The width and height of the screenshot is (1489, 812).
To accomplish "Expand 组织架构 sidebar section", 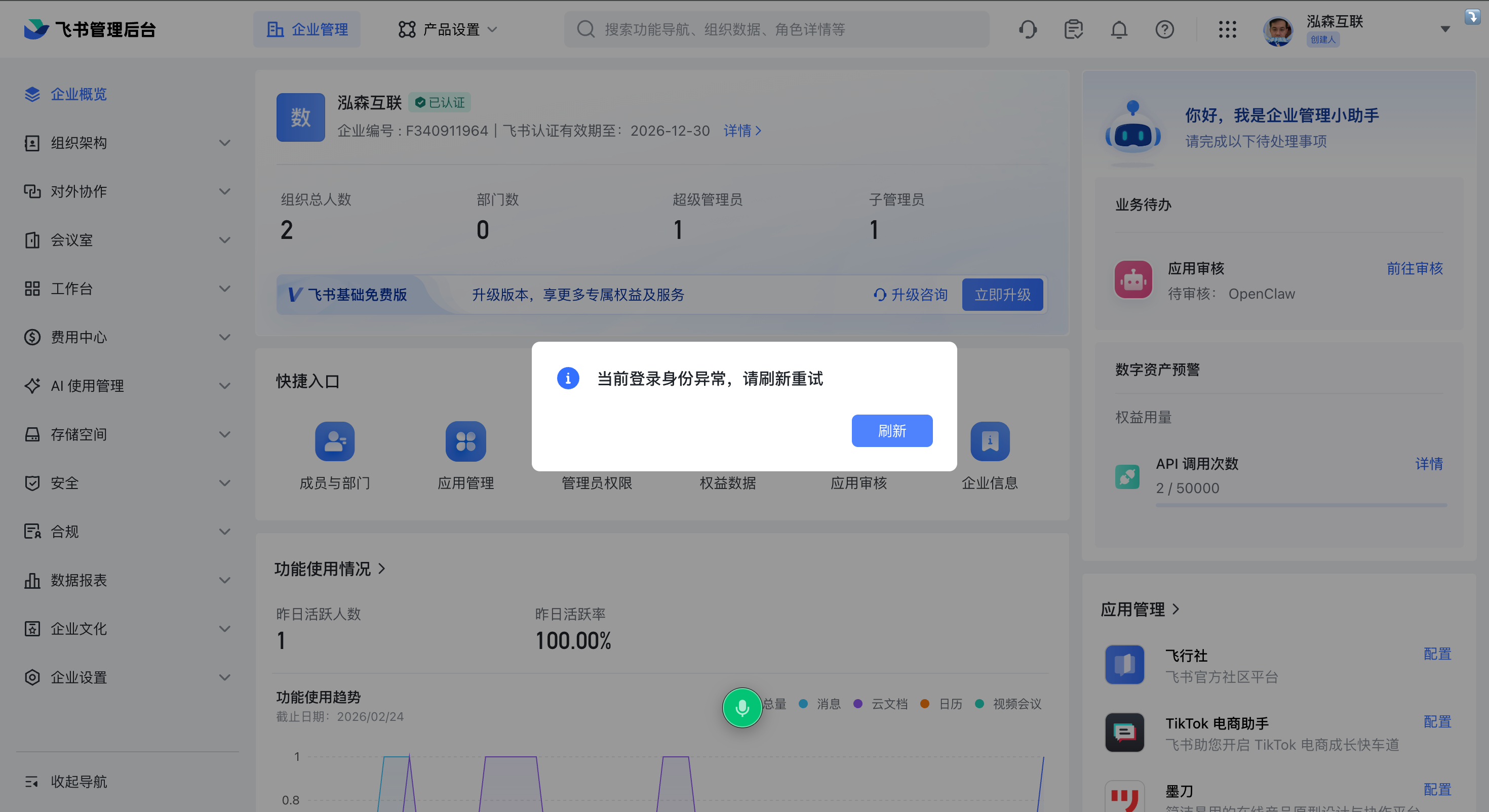I will coord(127,143).
